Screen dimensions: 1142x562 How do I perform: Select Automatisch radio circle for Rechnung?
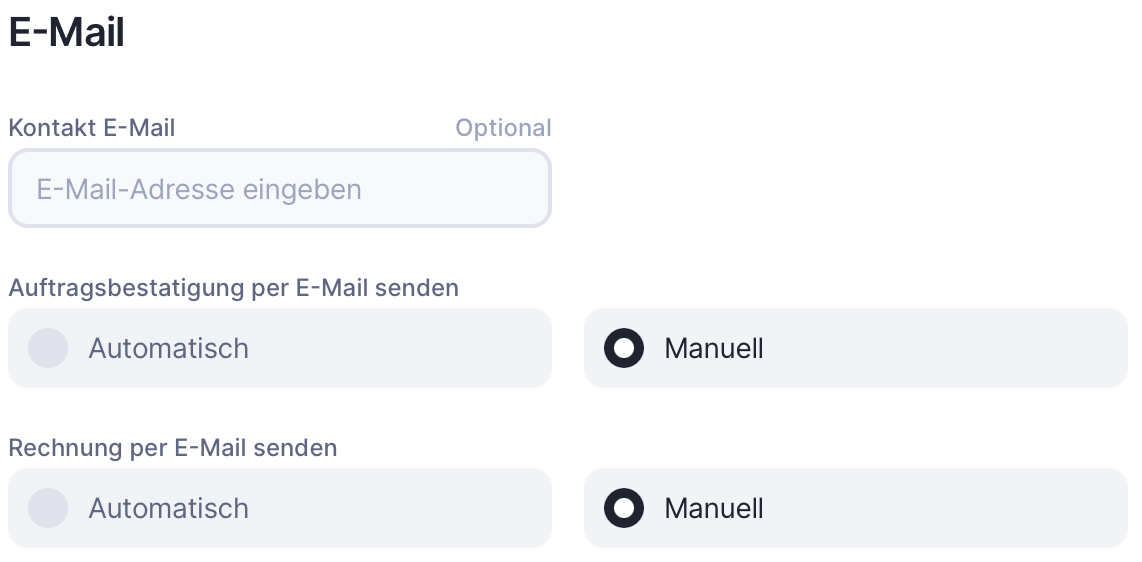click(x=48, y=508)
